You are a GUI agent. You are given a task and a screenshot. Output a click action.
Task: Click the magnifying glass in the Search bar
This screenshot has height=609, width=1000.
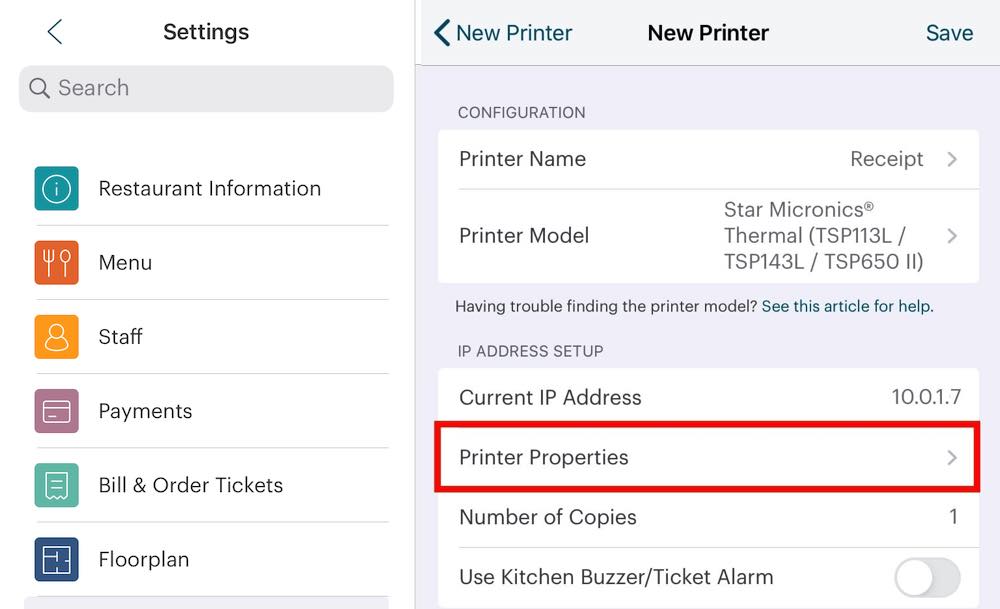click(x=39, y=88)
